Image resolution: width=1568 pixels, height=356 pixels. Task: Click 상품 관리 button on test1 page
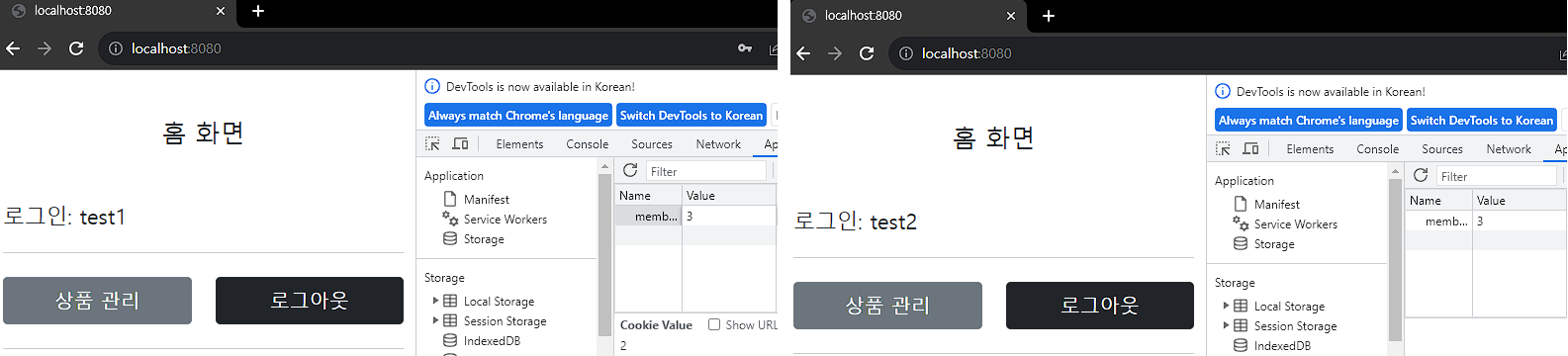(x=97, y=301)
